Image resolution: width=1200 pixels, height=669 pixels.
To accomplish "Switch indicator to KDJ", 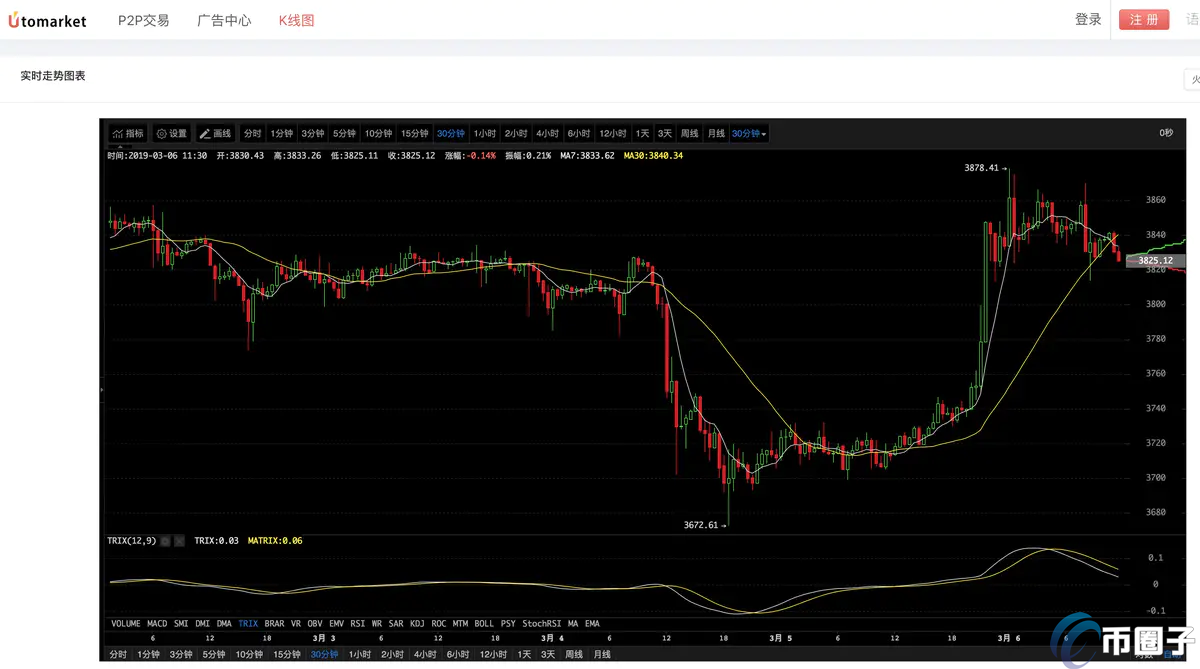I will click(x=417, y=624).
